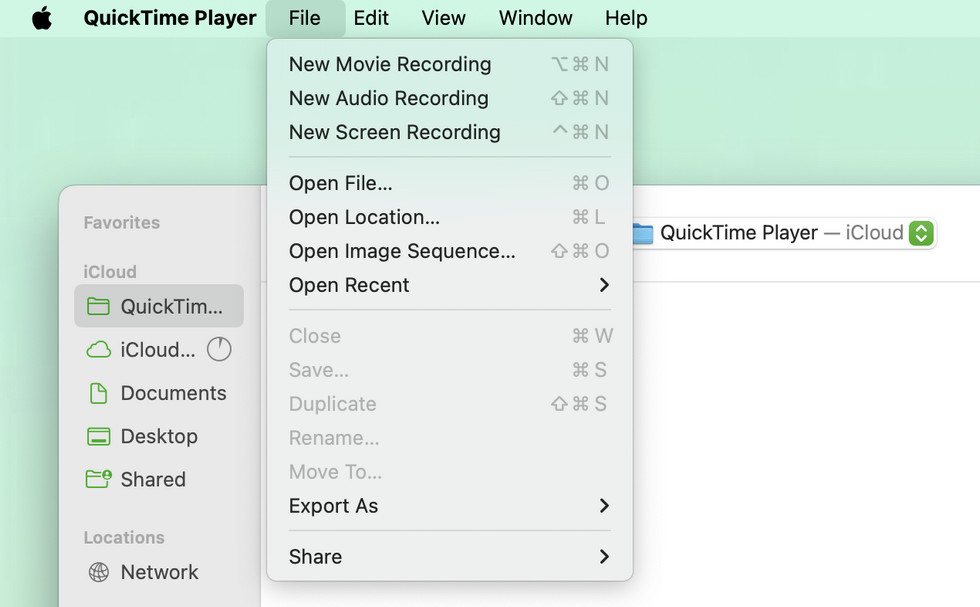Select Open File… menu item
This screenshot has height=607, width=980.
click(x=449, y=183)
